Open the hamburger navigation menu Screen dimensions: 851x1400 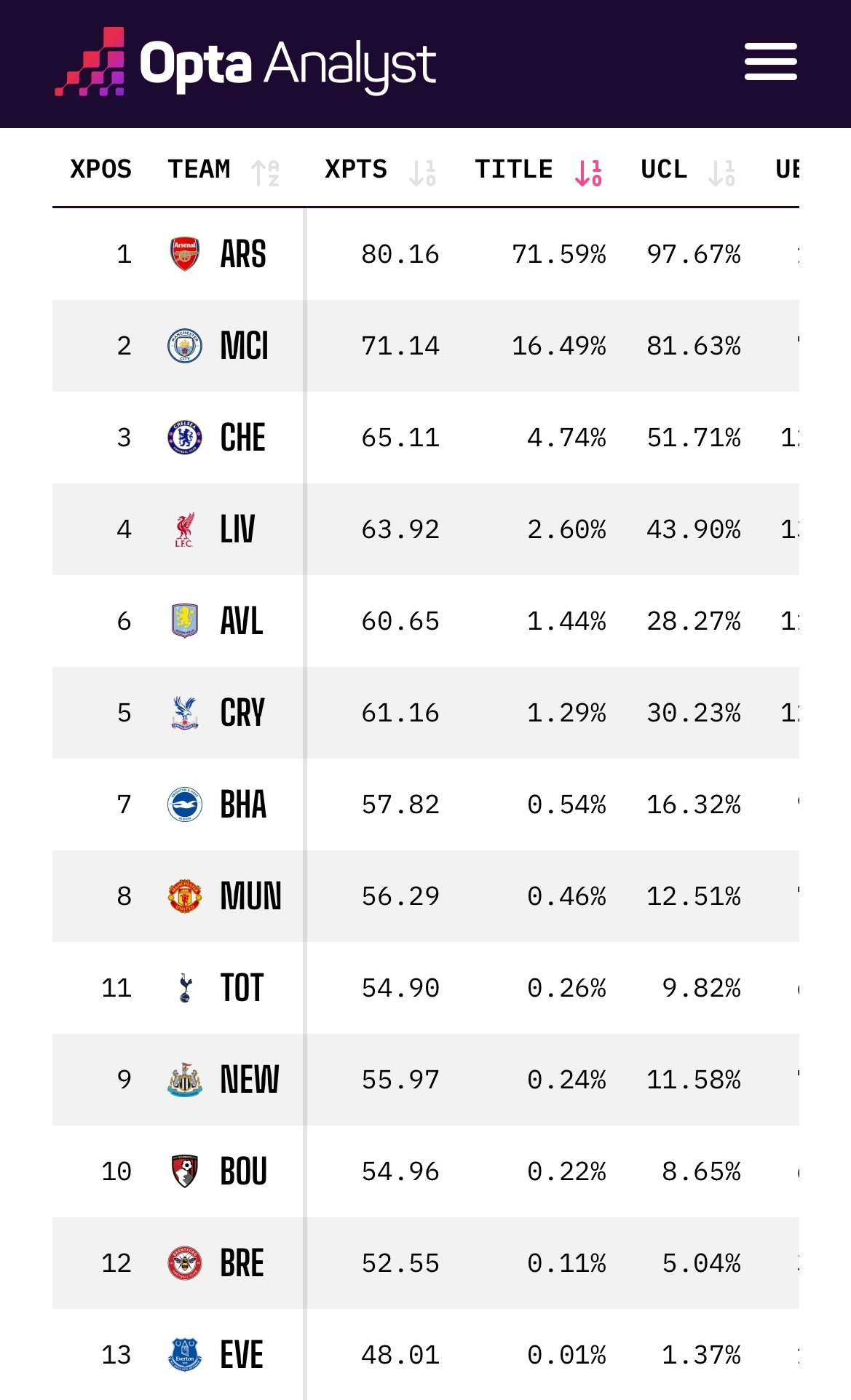pos(770,62)
